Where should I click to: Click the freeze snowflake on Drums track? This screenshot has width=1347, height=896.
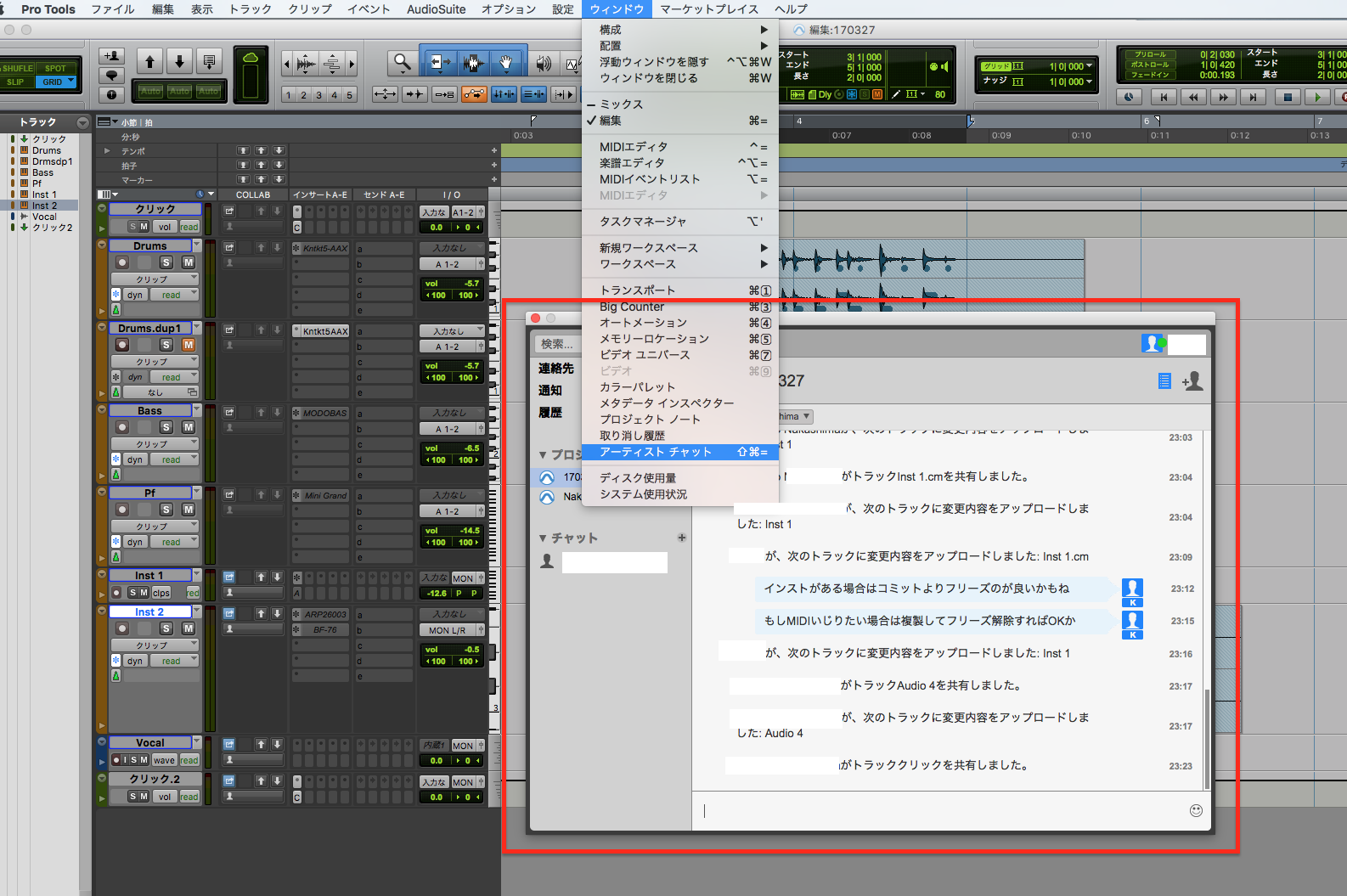coord(116,295)
